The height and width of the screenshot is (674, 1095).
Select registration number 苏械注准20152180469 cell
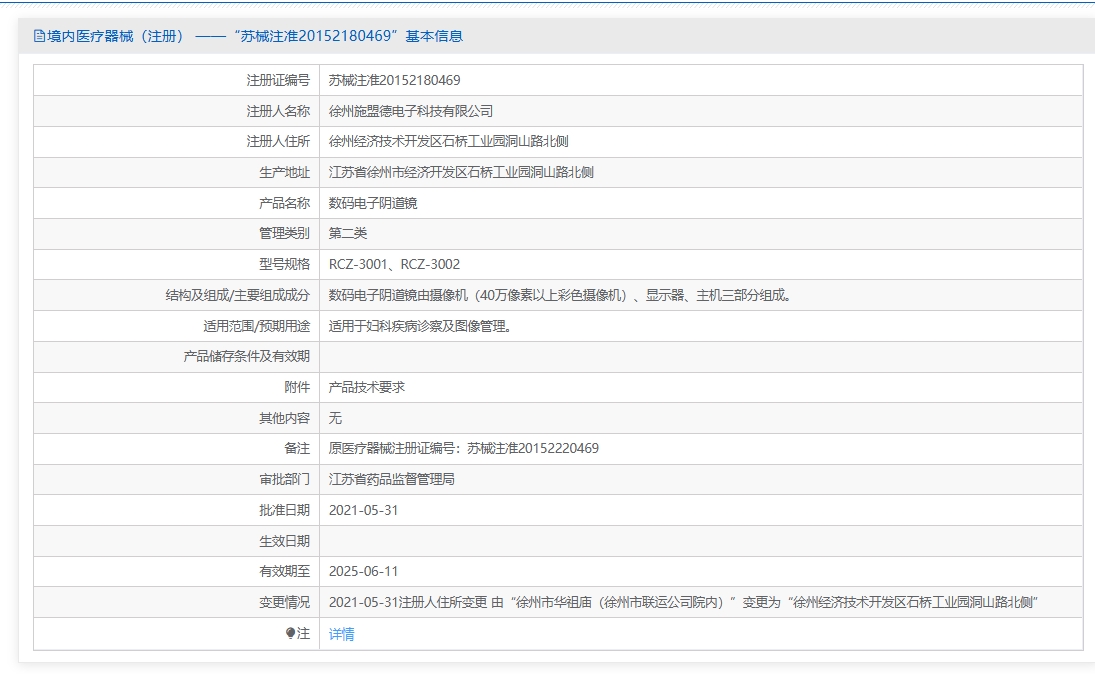[x=395, y=80]
